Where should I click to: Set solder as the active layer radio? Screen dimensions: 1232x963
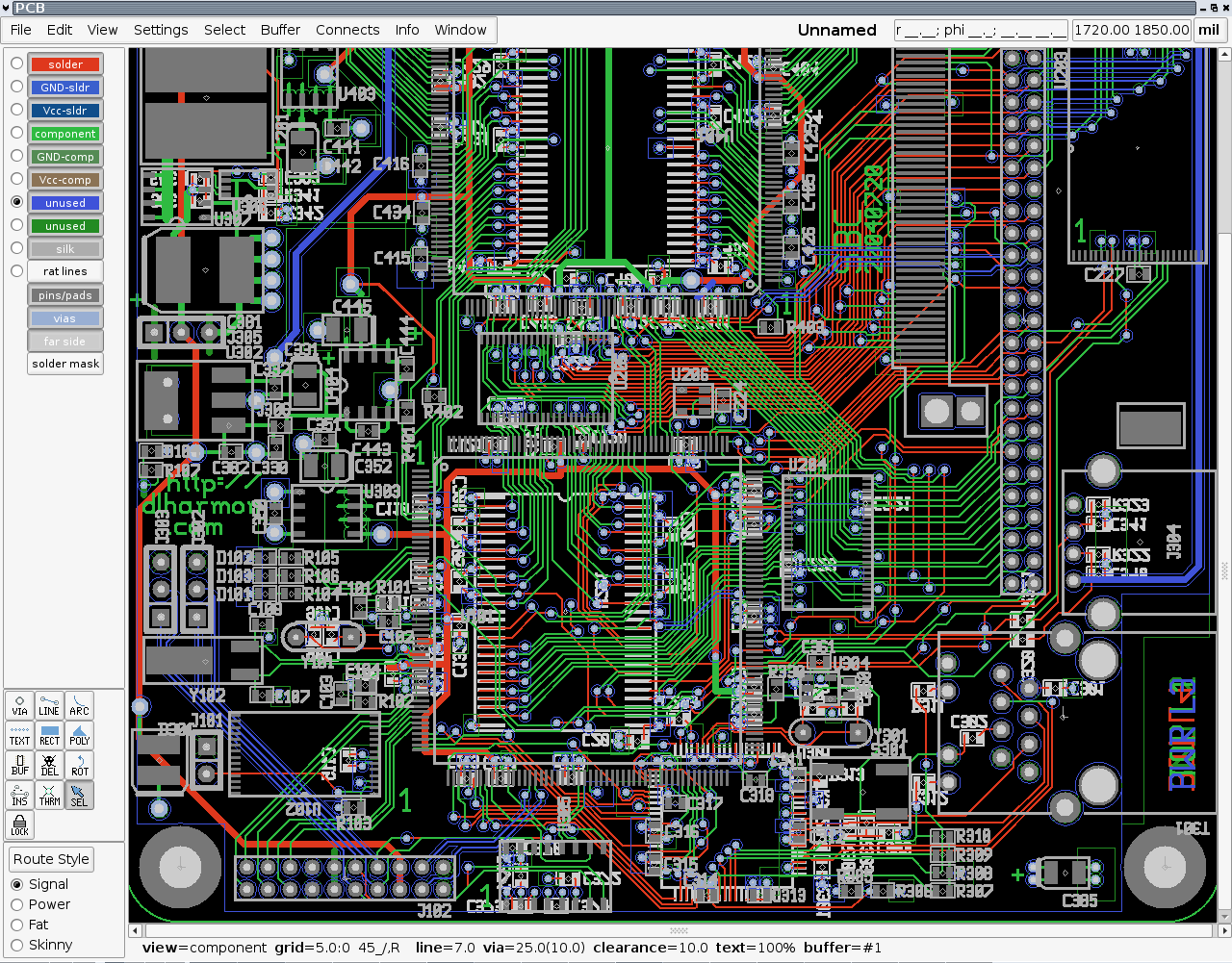tap(16, 63)
